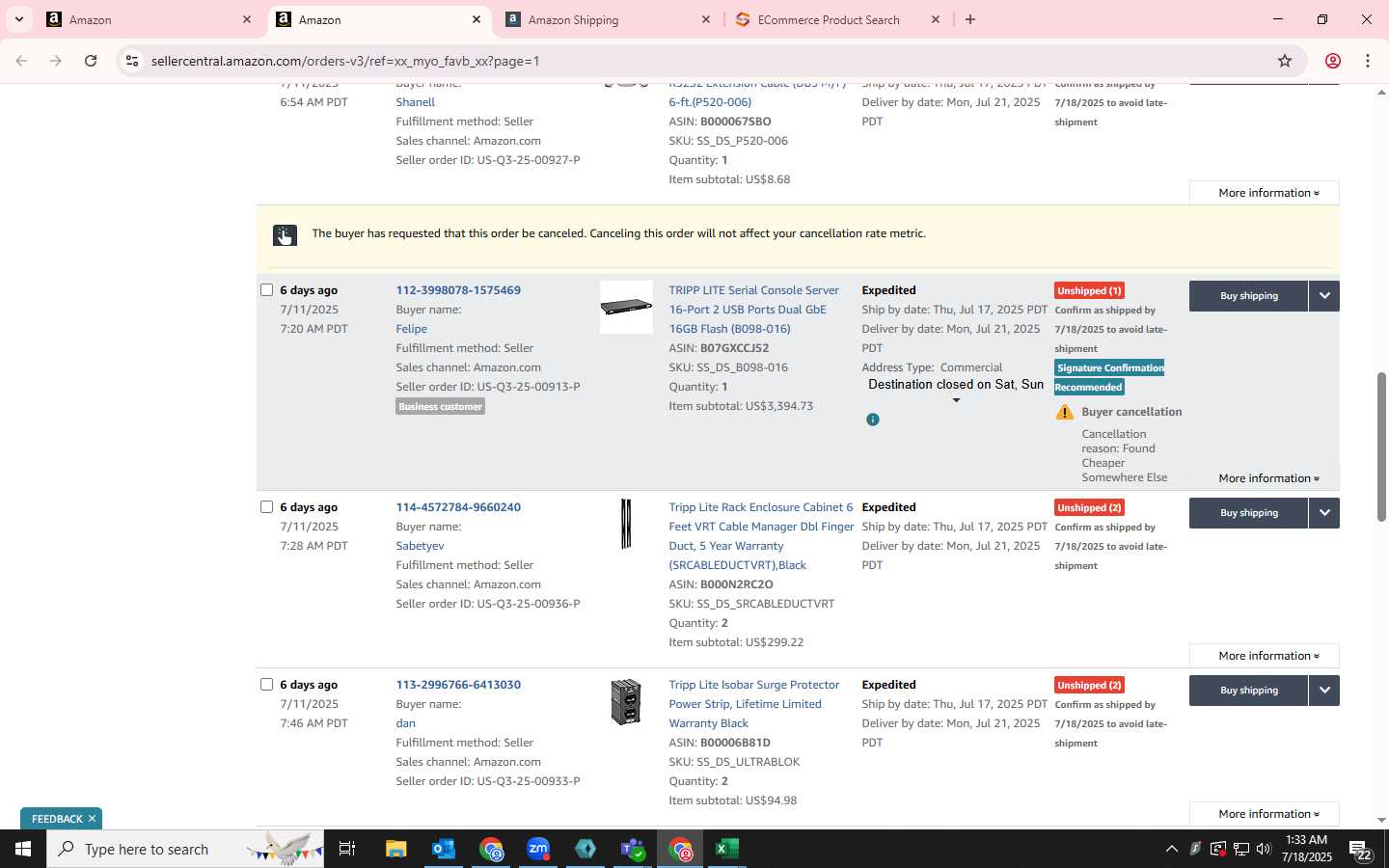Viewport: 1389px width, 868px height.
Task: Open buyer Shanell link
Action: click(x=415, y=102)
